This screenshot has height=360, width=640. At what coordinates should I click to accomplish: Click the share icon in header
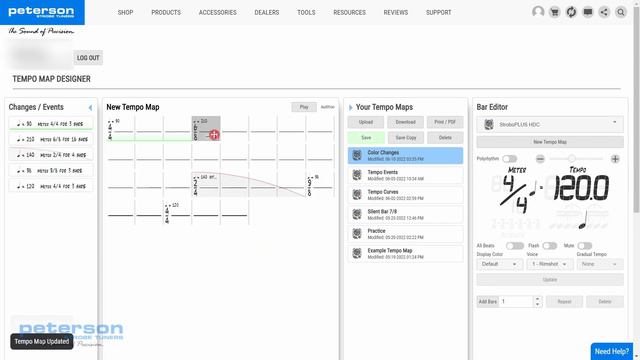pyautogui.click(x=604, y=12)
